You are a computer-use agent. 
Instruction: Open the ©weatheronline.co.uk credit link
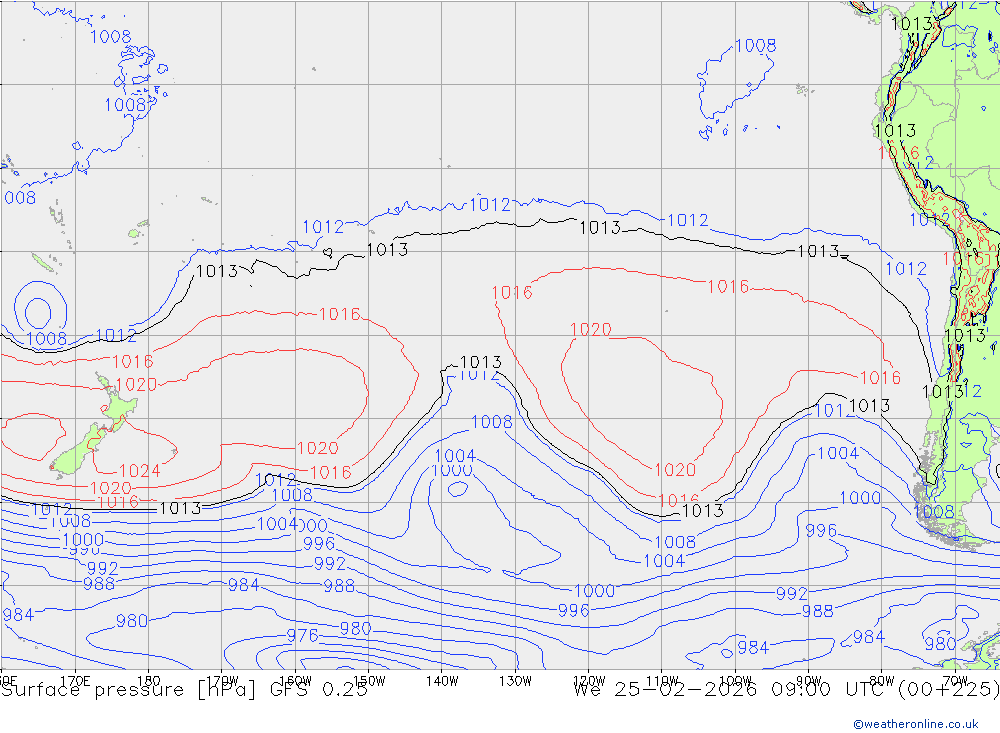916,724
